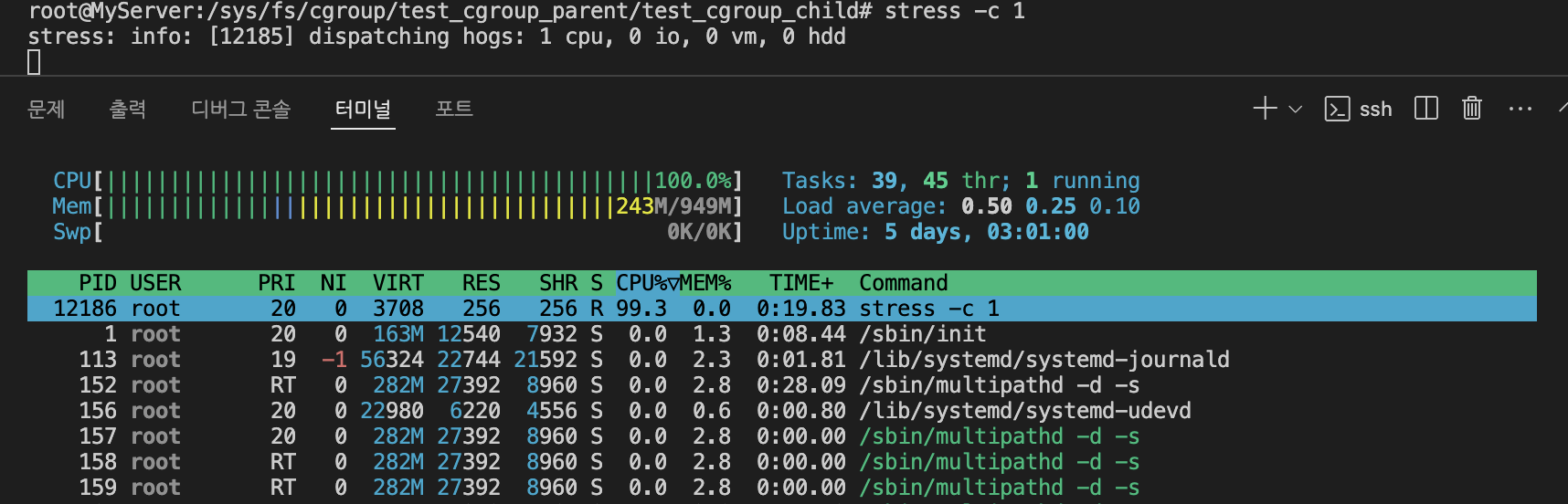Select the 터미널 tab
This screenshot has width=1568, height=504.
[x=363, y=110]
